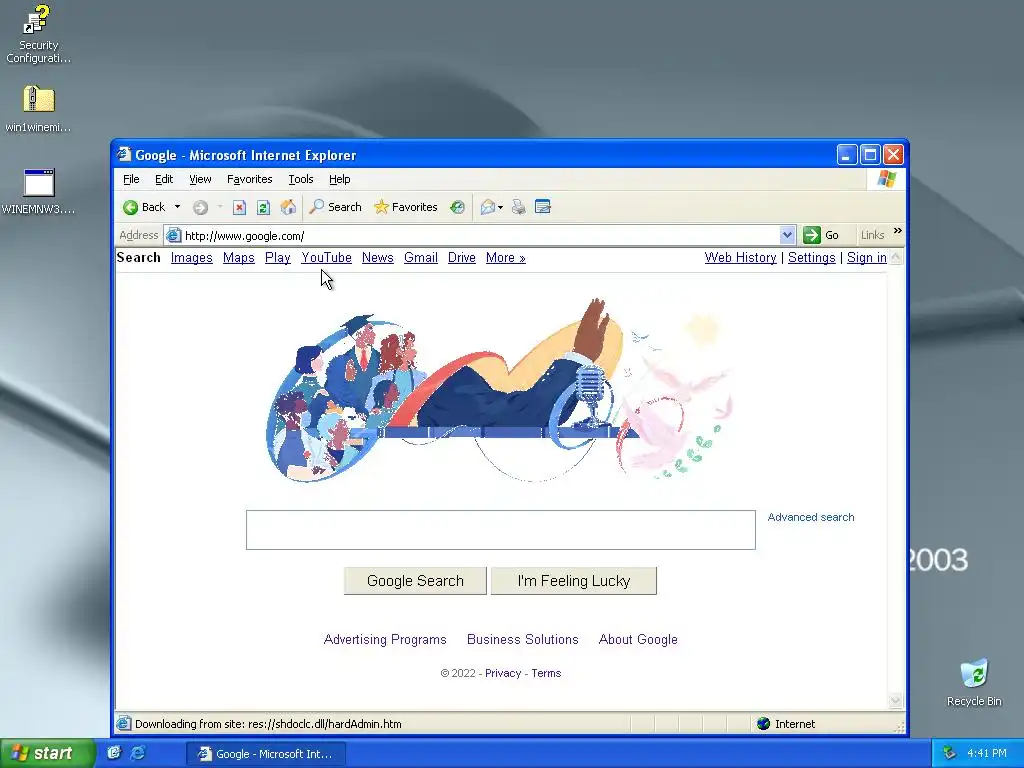The width and height of the screenshot is (1024, 768).
Task: Go to the Home page icon
Action: coord(288,207)
